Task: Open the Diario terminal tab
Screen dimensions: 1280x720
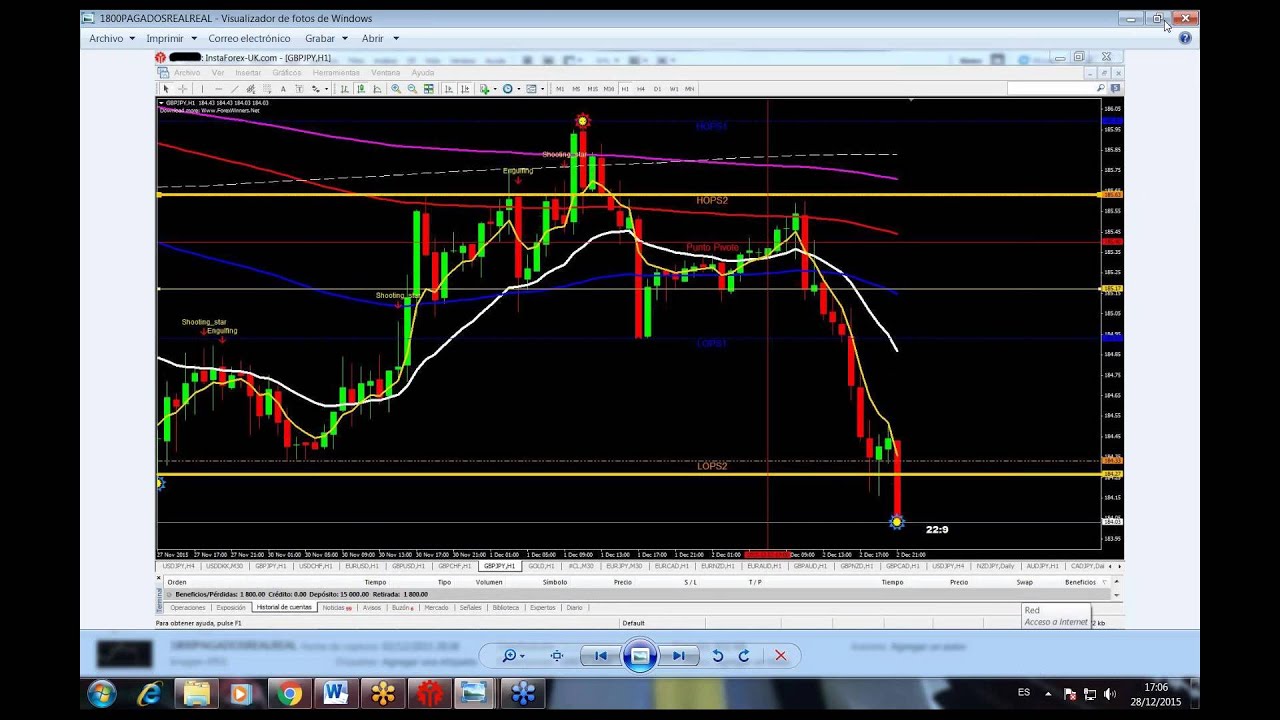Action: (x=574, y=607)
